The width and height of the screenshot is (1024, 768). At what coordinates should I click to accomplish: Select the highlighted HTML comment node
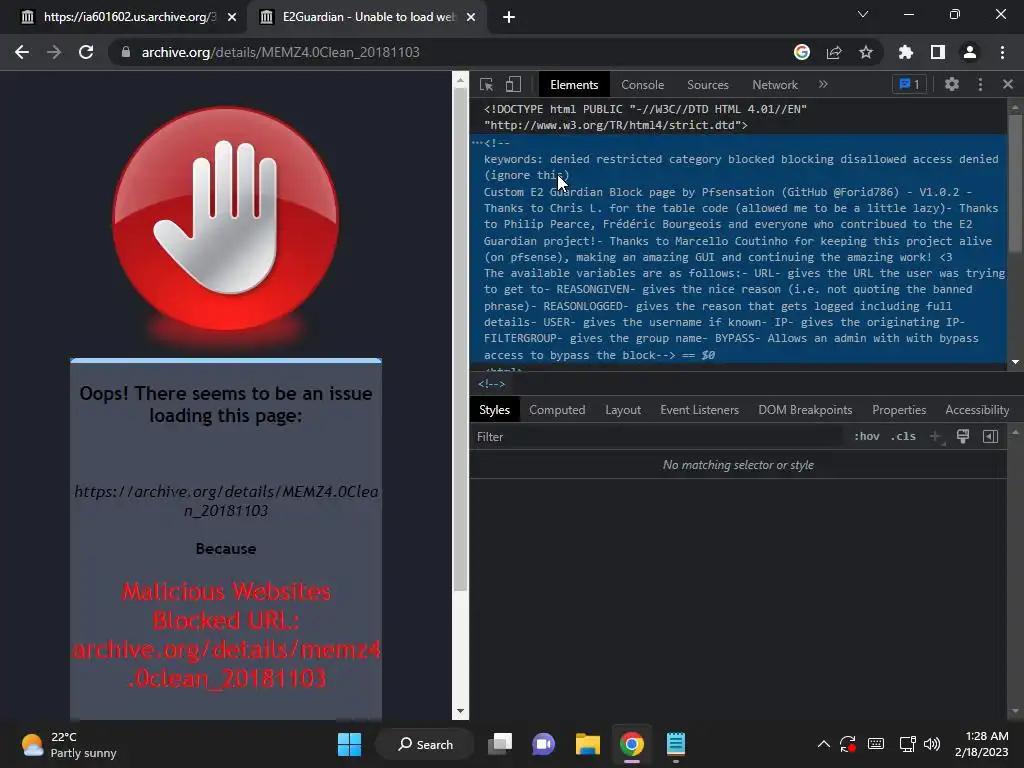[738, 249]
